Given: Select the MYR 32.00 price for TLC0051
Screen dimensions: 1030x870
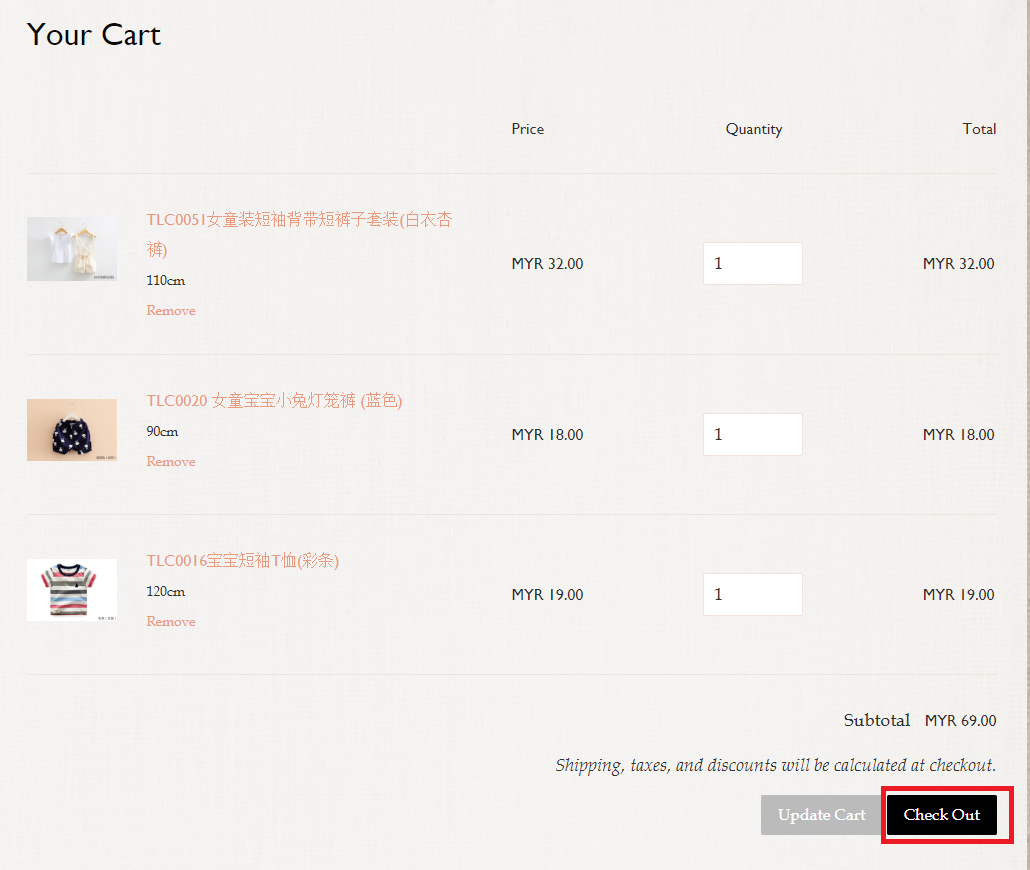Looking at the screenshot, I should (547, 263).
